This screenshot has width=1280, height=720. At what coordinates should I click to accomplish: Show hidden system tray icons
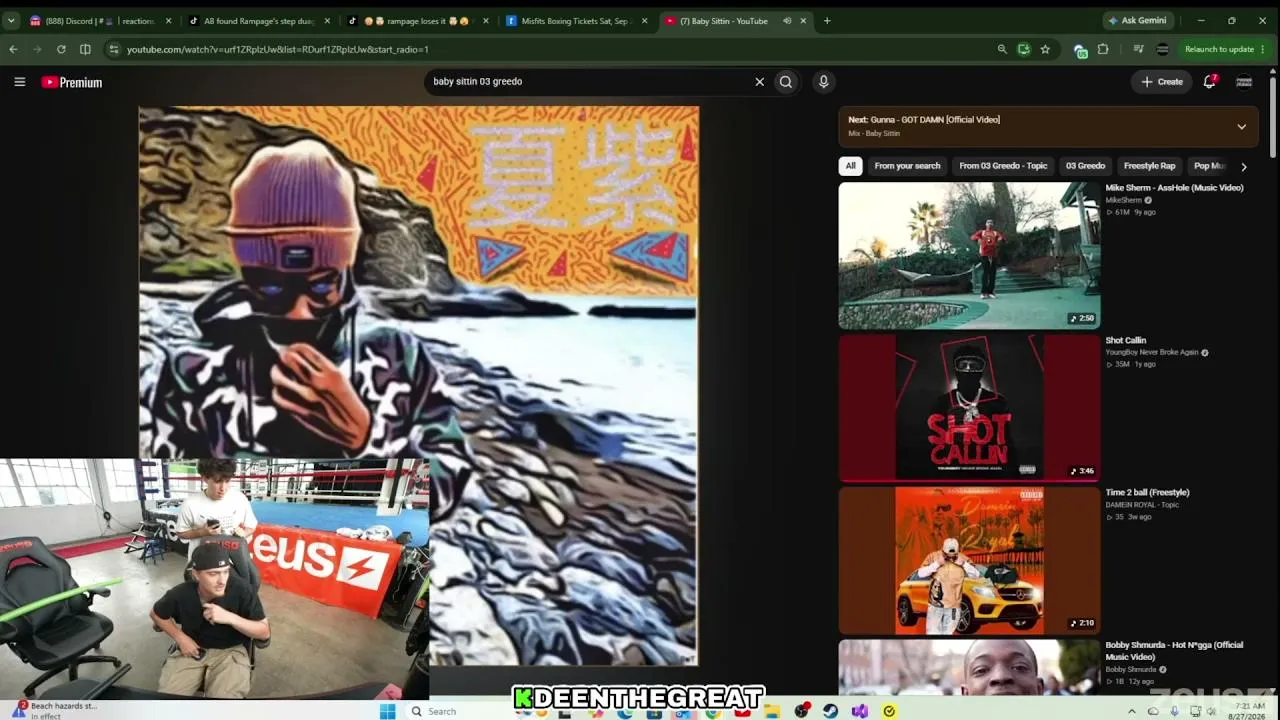pyautogui.click(x=1132, y=711)
